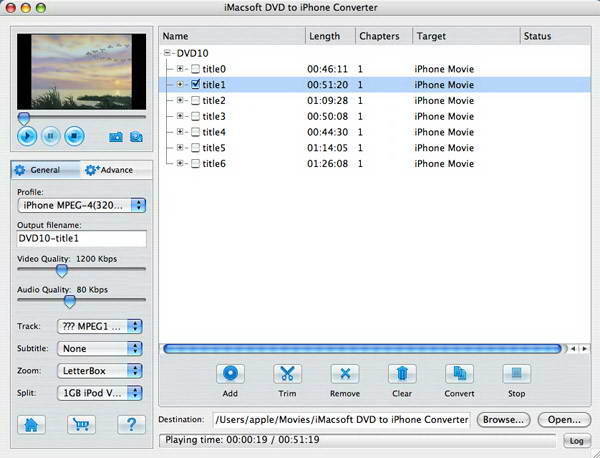Click the Stop conversion icon

pos(516,374)
